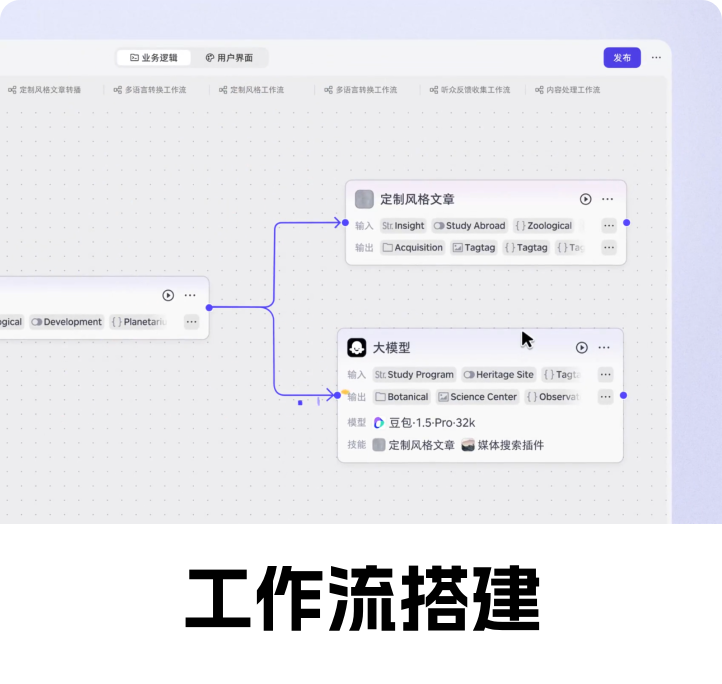Click the gray icon of the 定制风格文章 node
Image resolution: width=722 pixels, height=684 pixels.
pyautogui.click(x=364, y=199)
